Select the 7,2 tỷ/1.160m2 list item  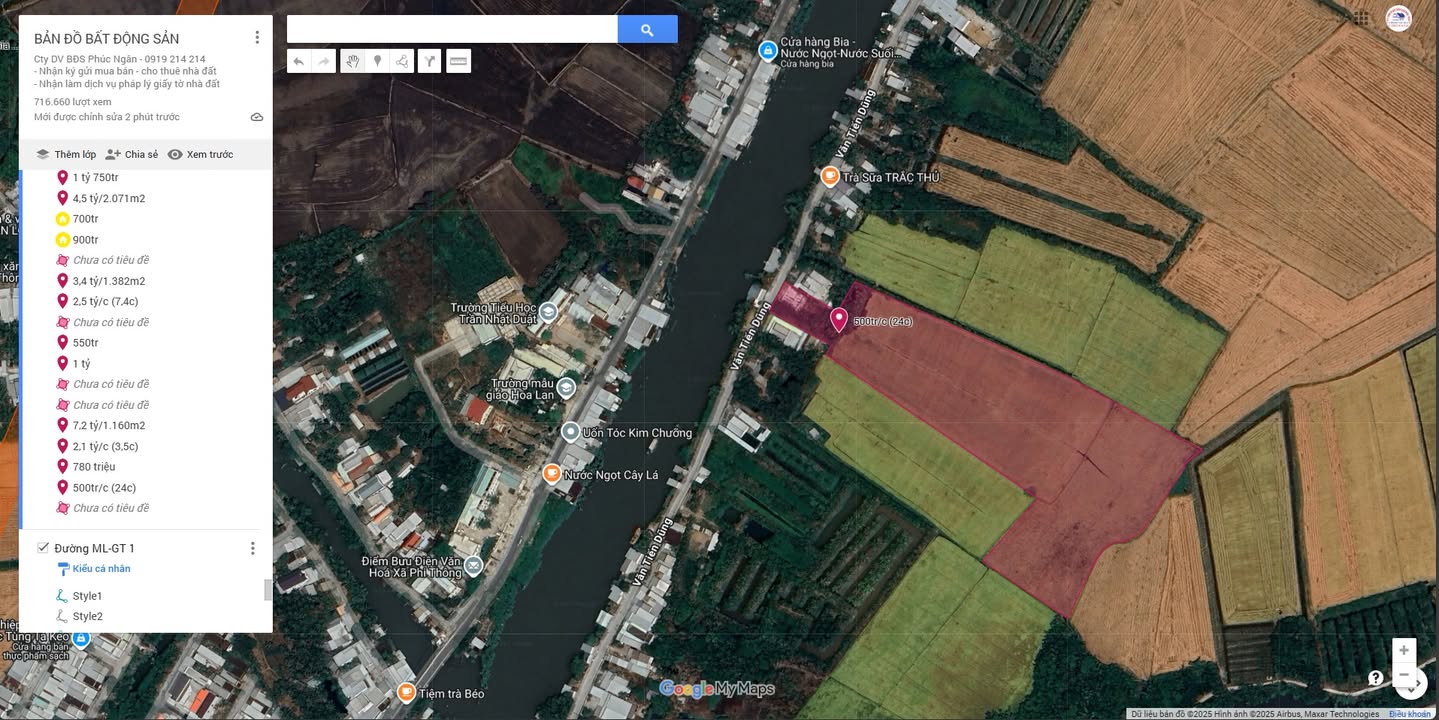click(x=108, y=426)
